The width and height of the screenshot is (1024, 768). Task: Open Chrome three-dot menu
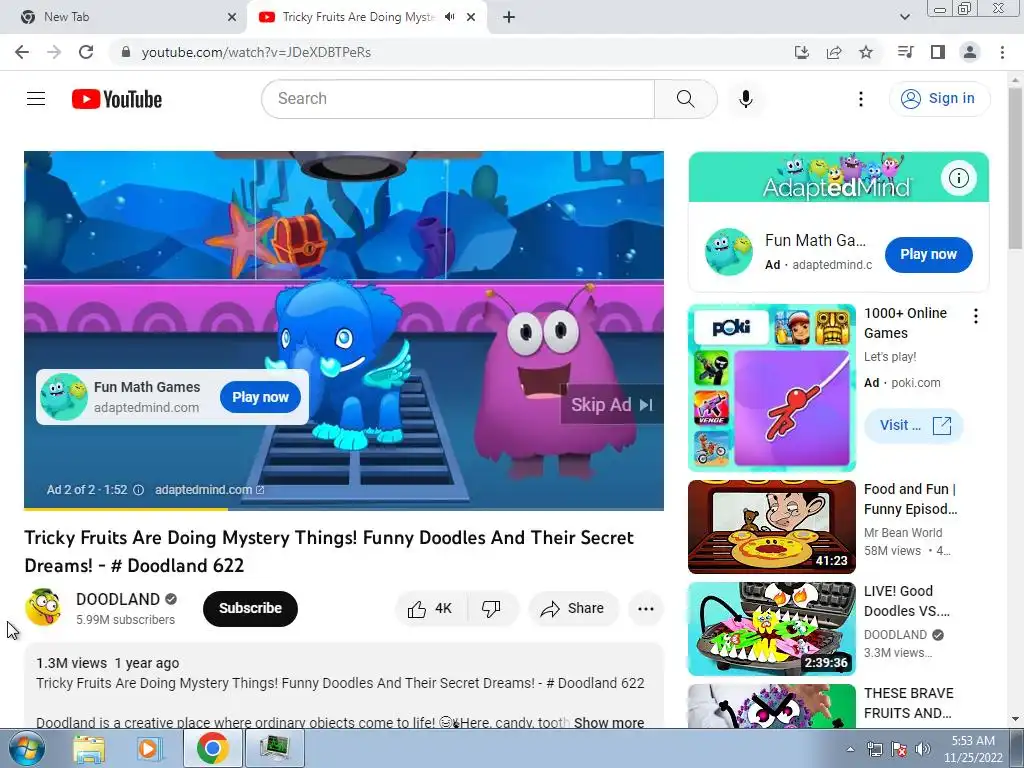pyautogui.click(x=1002, y=52)
